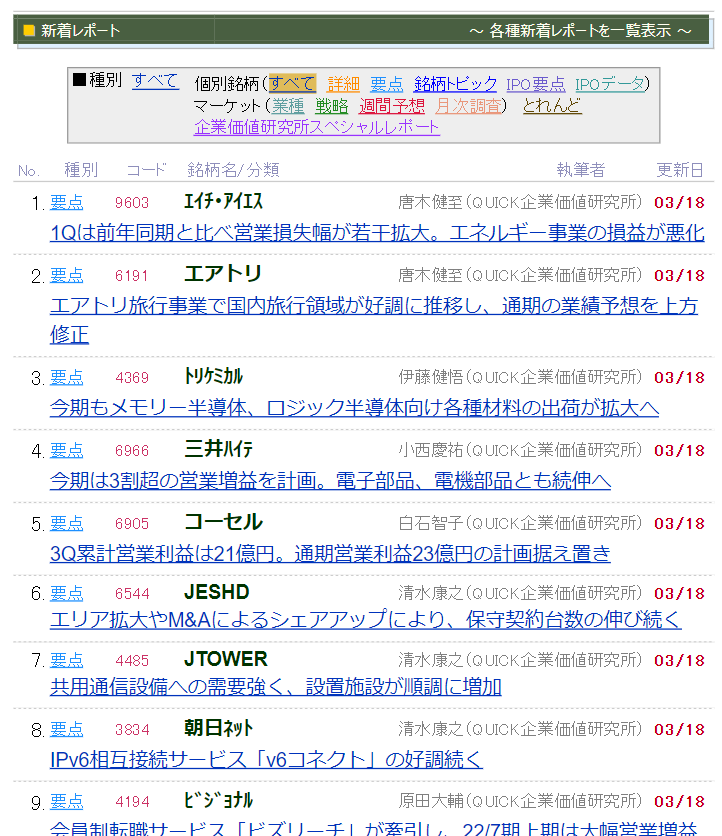This screenshot has height=836, width=722.
Task: Click the company name 三井ハイテ
Action: tap(218, 449)
